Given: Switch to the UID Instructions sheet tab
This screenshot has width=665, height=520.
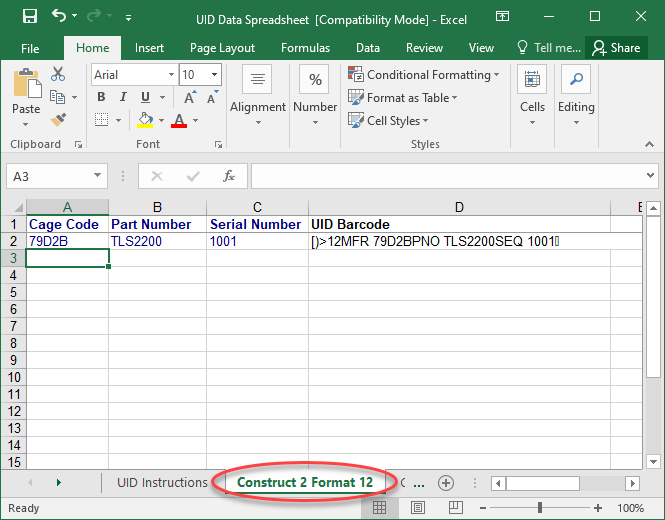Looking at the screenshot, I should (x=162, y=483).
